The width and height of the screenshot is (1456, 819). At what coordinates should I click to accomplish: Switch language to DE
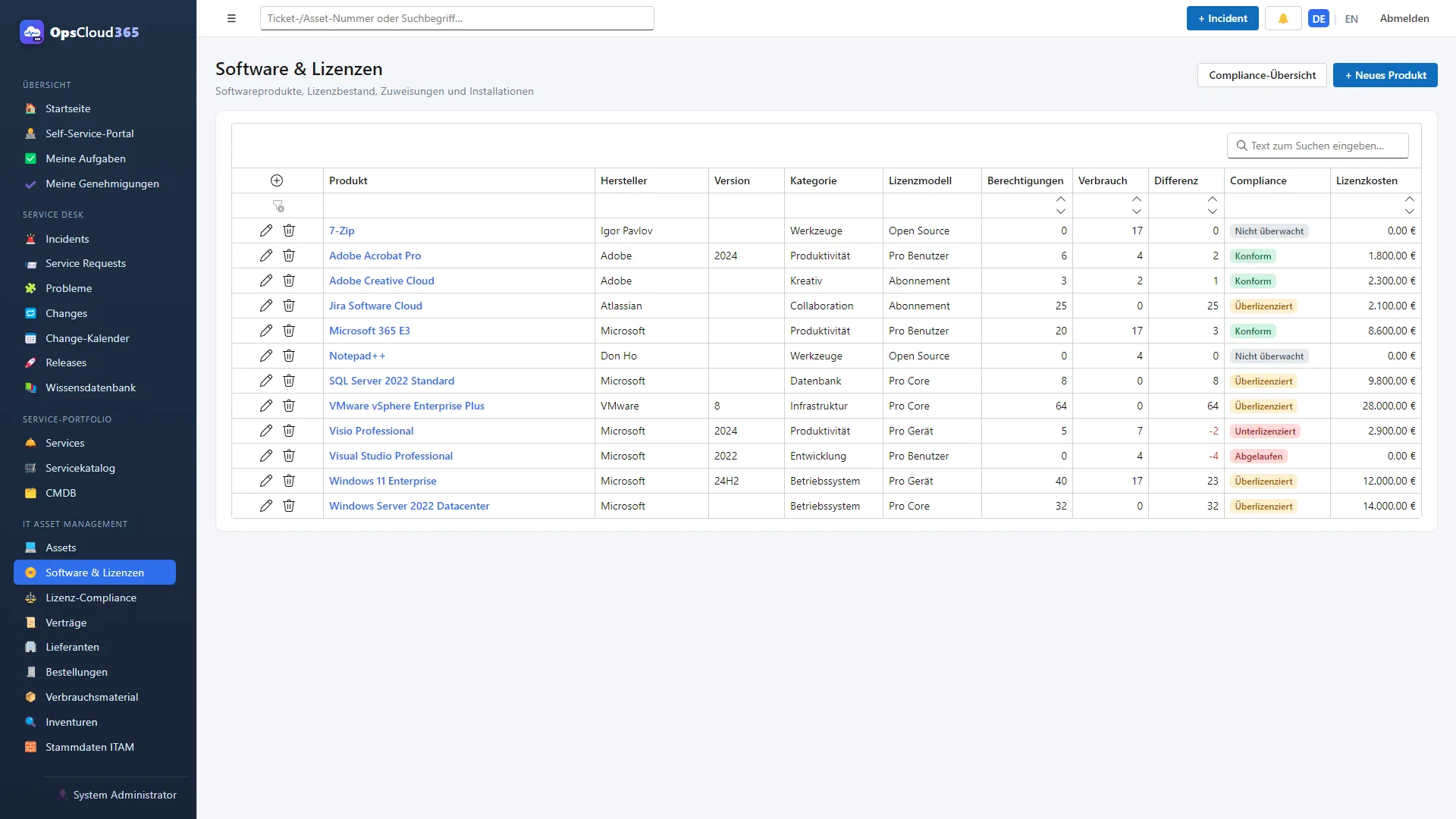pos(1319,19)
